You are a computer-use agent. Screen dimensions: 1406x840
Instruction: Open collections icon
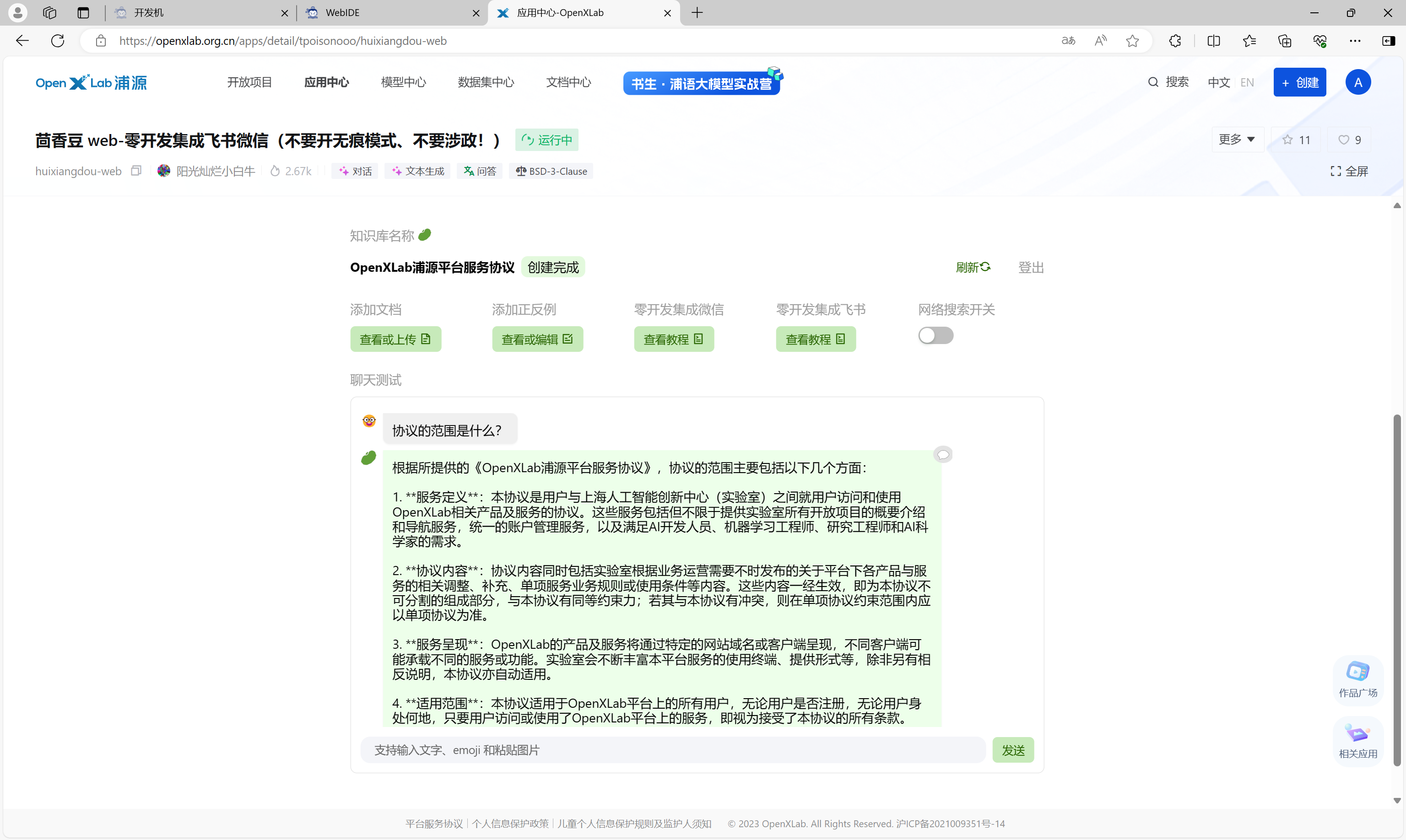coord(1284,41)
